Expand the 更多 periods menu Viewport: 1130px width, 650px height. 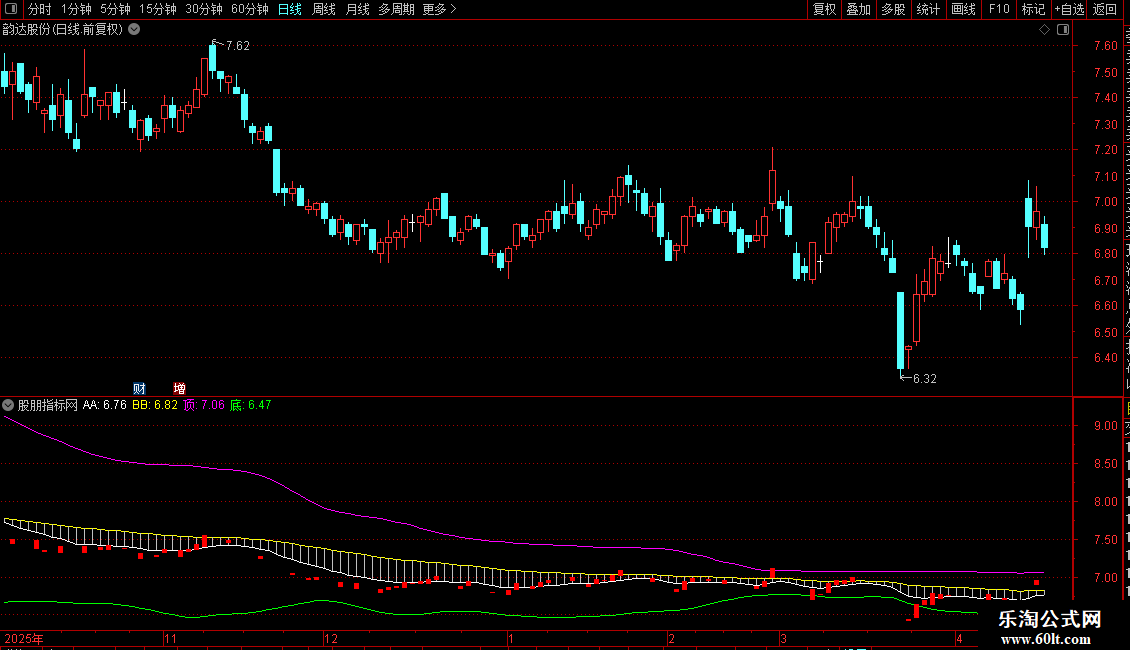tap(439, 9)
